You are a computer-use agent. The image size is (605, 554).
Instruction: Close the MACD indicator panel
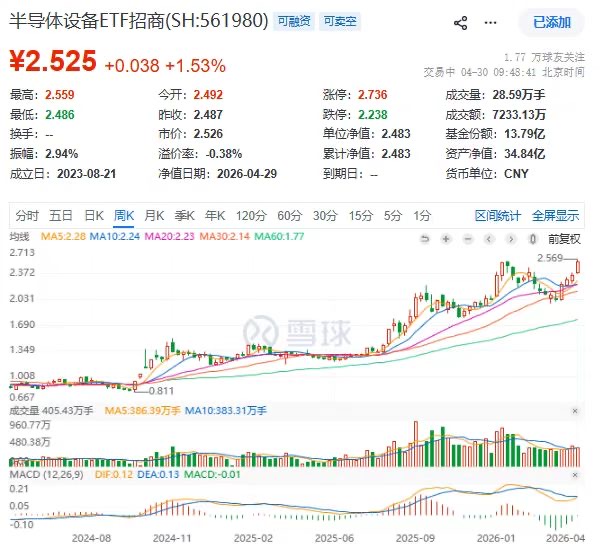coord(575,475)
